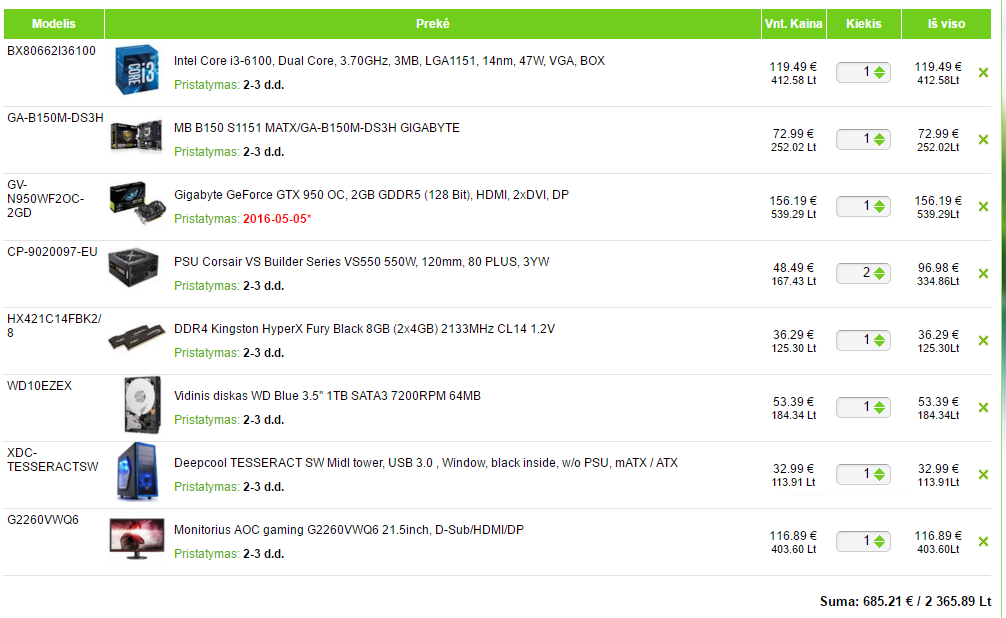Click the XDC-TESSERACTSW model code
1006x618 pixels.
pyautogui.click(x=53, y=459)
